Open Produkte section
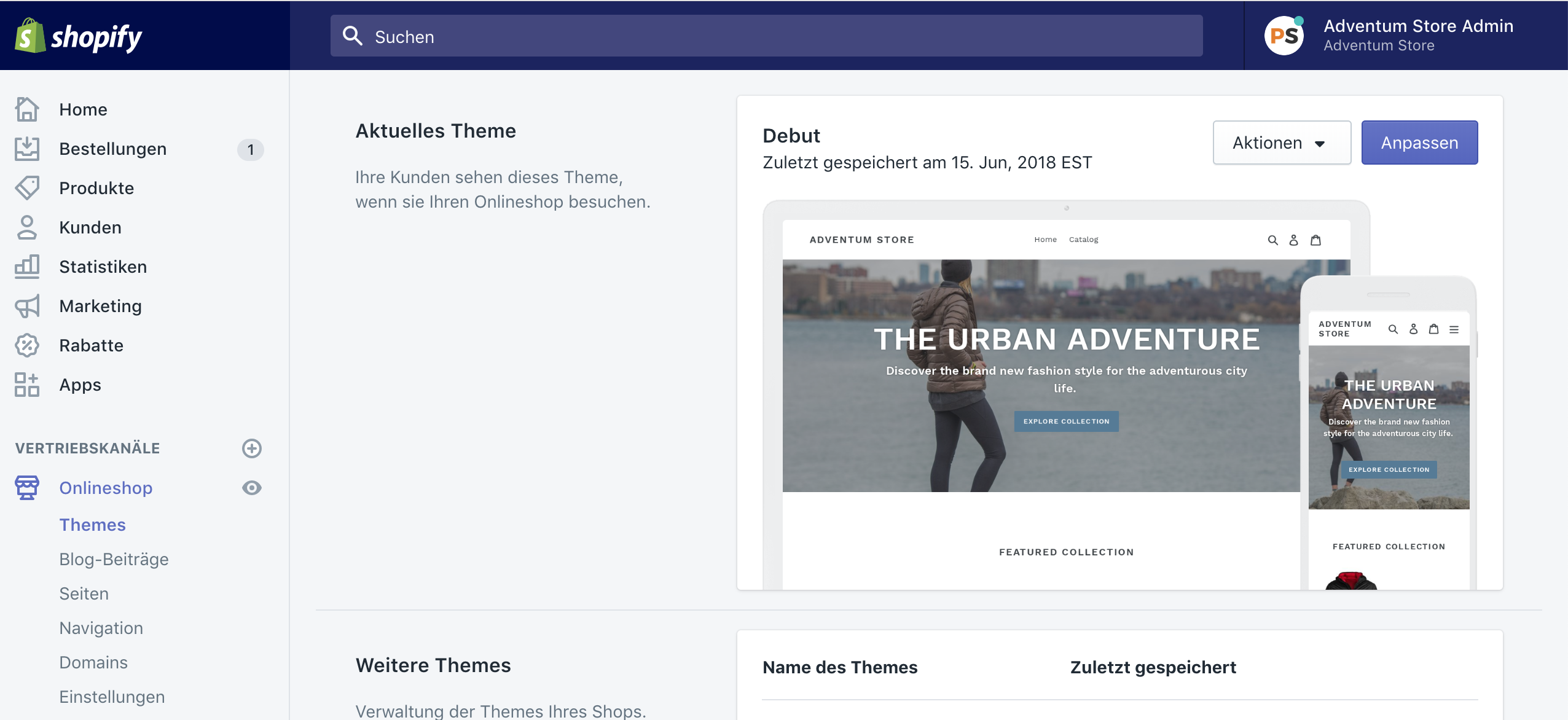The height and width of the screenshot is (720, 1568). click(96, 188)
